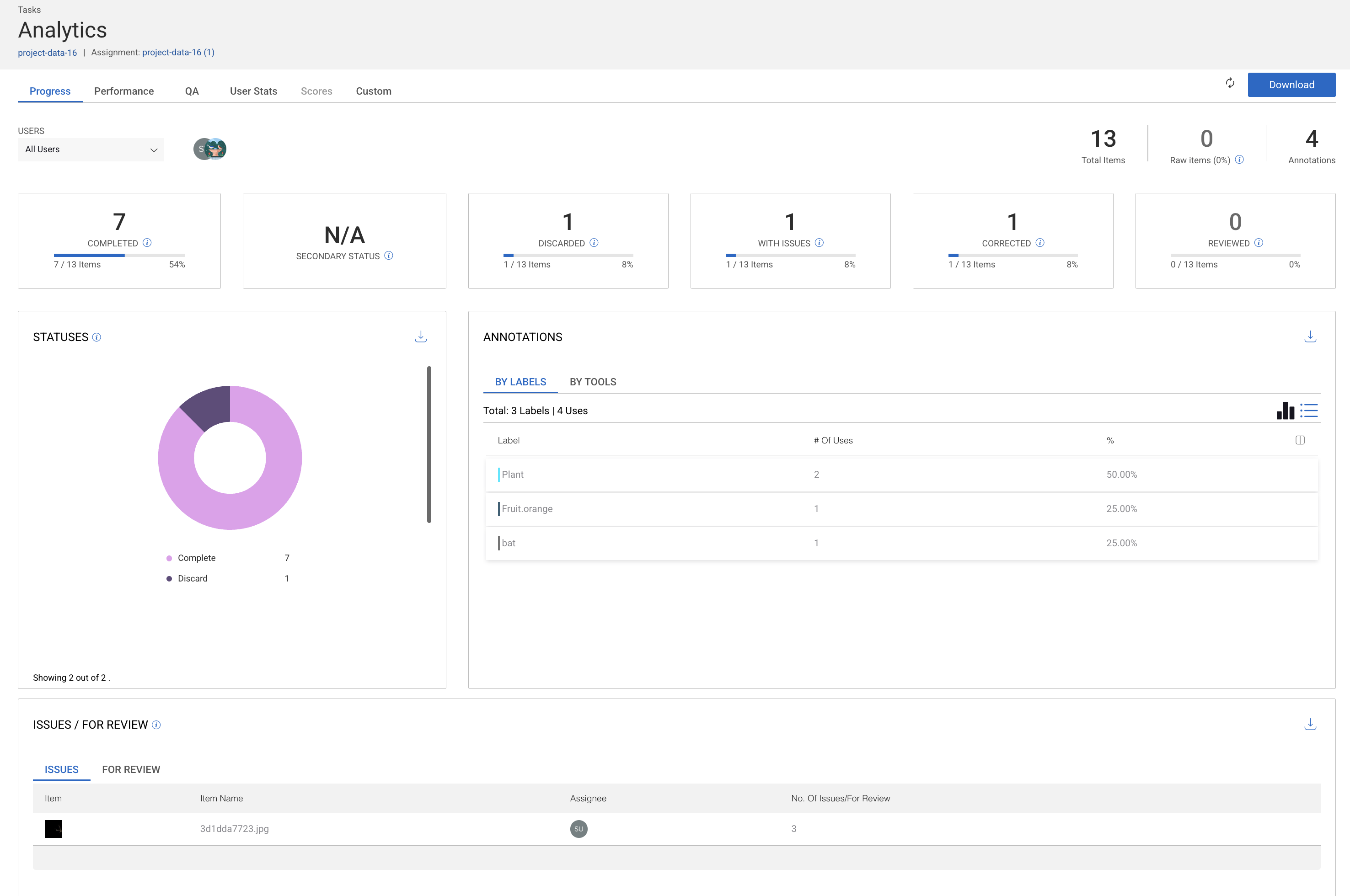Click info icon next to REVIEWED
This screenshot has width=1350, height=896.
click(1259, 243)
